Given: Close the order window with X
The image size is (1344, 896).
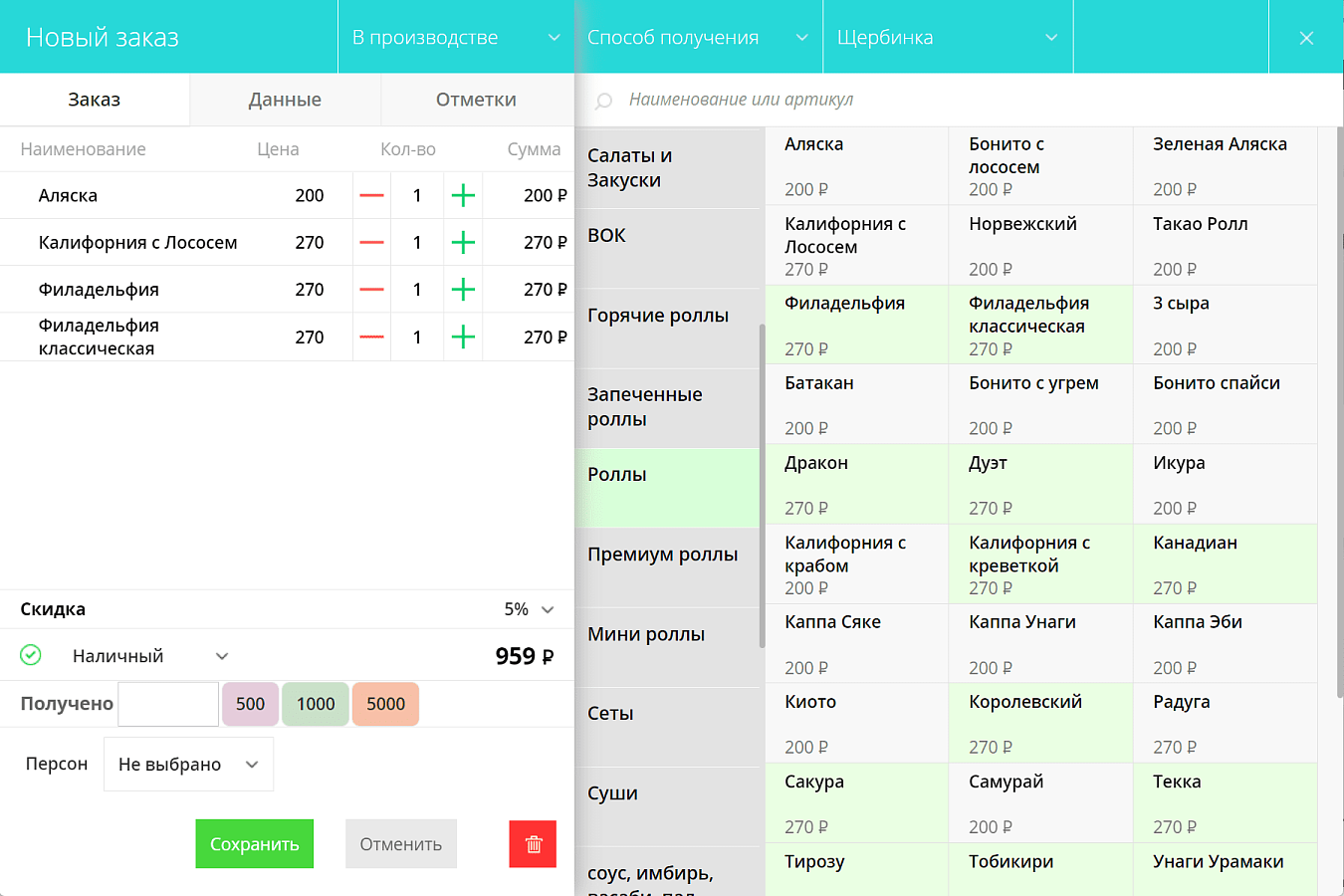Looking at the screenshot, I should 1306,38.
